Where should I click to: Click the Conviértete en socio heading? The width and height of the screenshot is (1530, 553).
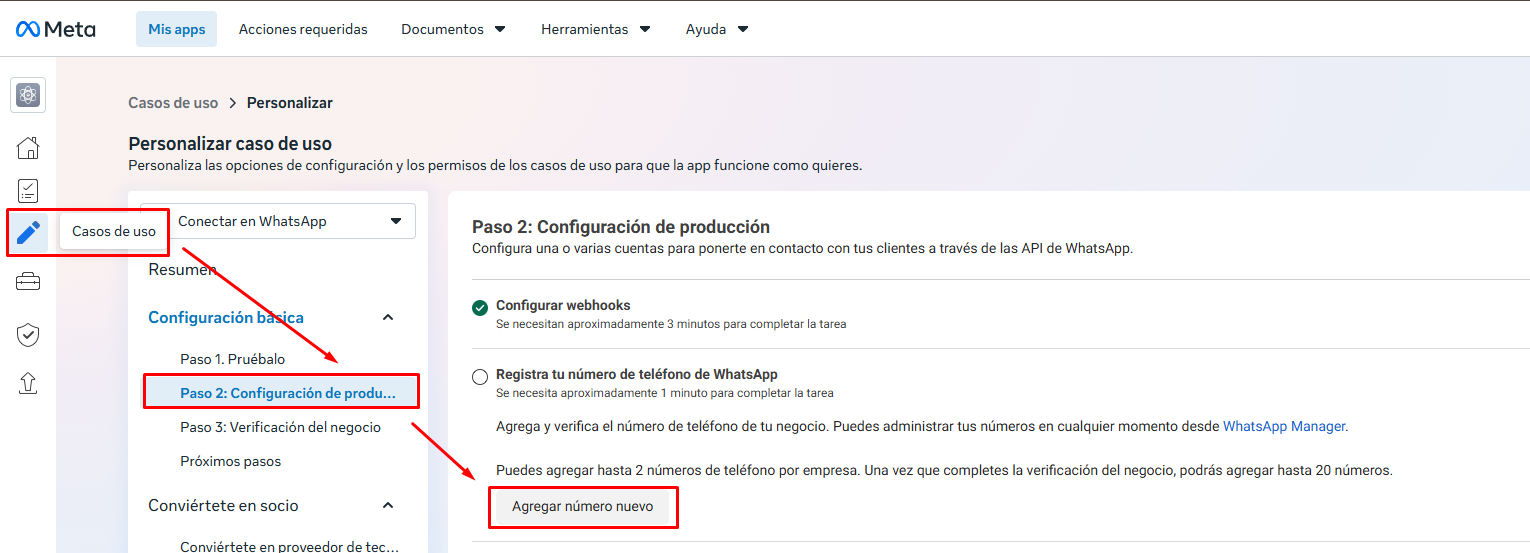pos(223,505)
